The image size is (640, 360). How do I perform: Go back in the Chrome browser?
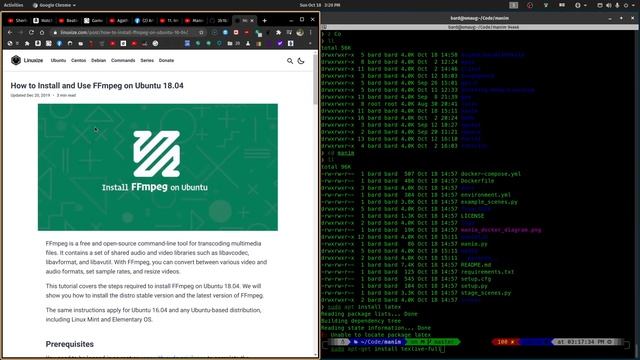click(x=10, y=32)
